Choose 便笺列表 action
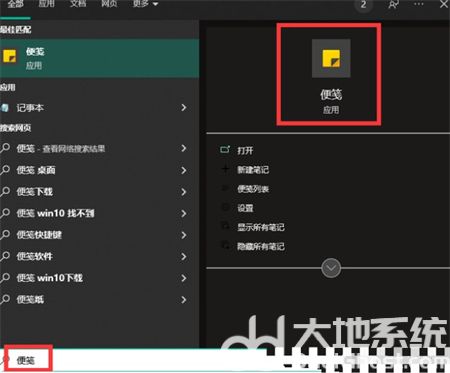The width and height of the screenshot is (450, 373). [x=253, y=189]
